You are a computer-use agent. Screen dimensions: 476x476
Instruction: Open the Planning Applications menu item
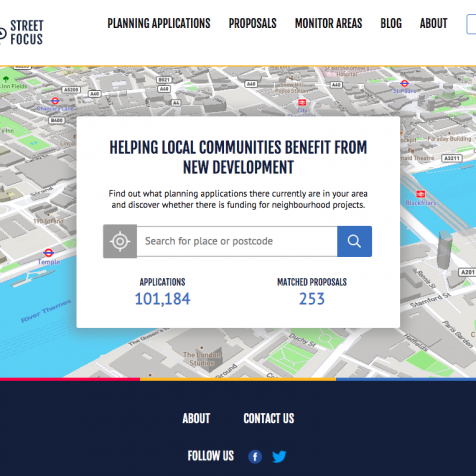coord(159,23)
